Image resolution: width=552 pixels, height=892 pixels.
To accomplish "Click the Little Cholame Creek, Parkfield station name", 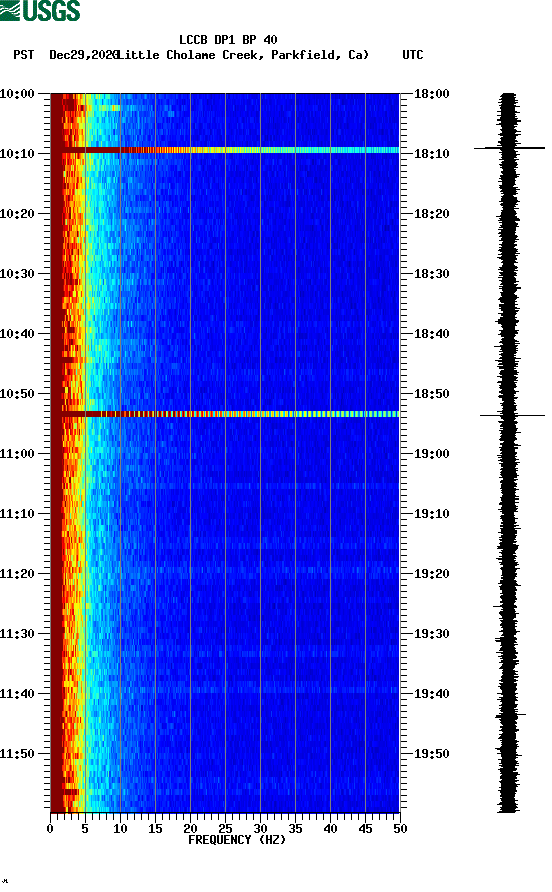I will click(243, 55).
